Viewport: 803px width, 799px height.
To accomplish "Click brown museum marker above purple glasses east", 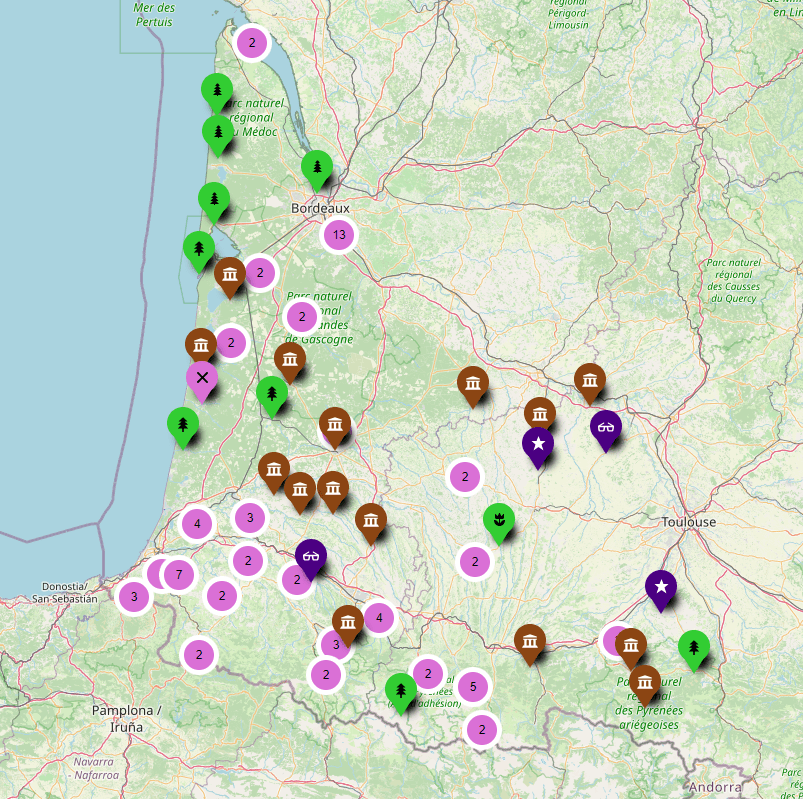I will coord(590,380).
